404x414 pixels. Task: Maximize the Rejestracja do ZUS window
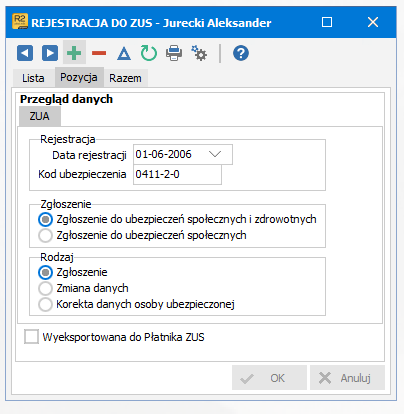(327, 22)
